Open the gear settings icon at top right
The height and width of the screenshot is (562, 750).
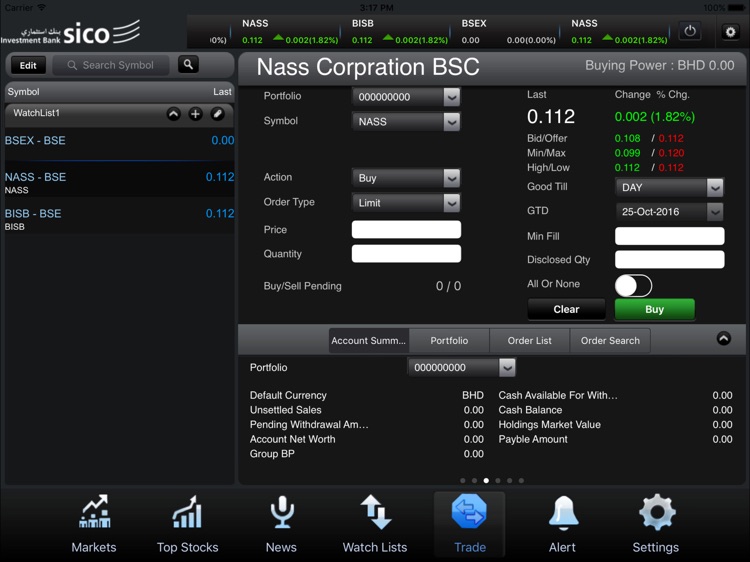point(730,32)
